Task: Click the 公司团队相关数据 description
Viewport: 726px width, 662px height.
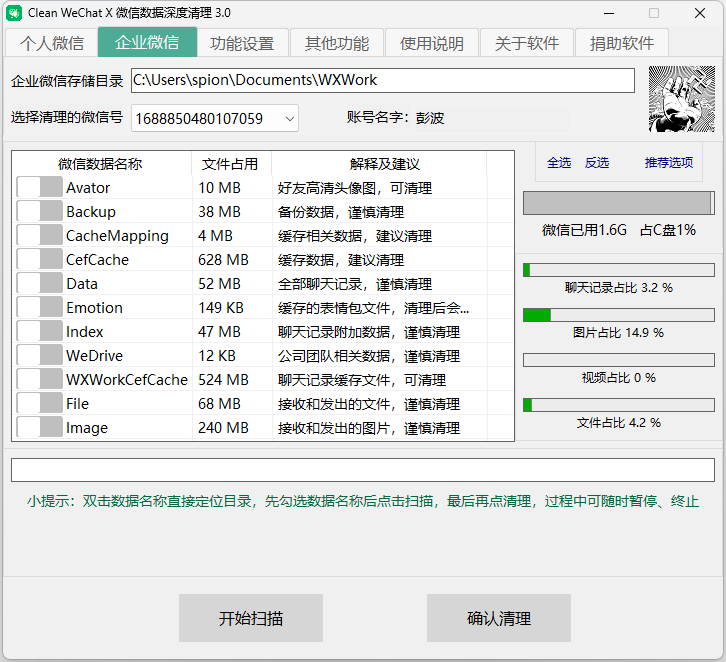Action: [369, 356]
